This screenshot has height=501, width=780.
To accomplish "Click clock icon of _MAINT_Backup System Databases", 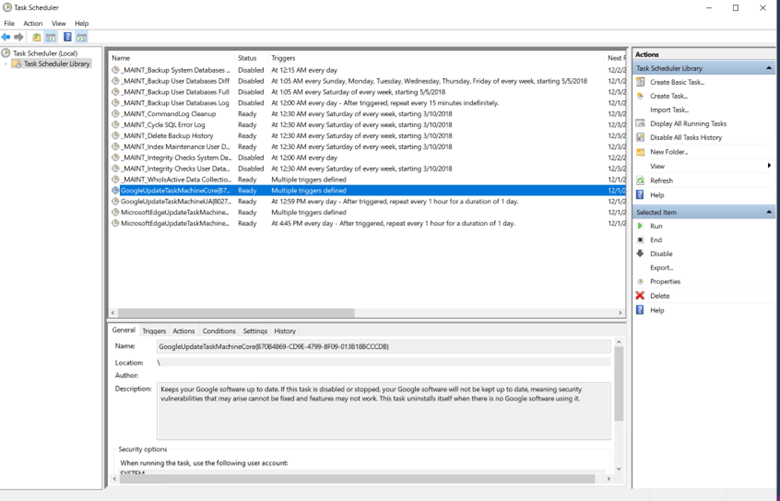I will (x=115, y=70).
